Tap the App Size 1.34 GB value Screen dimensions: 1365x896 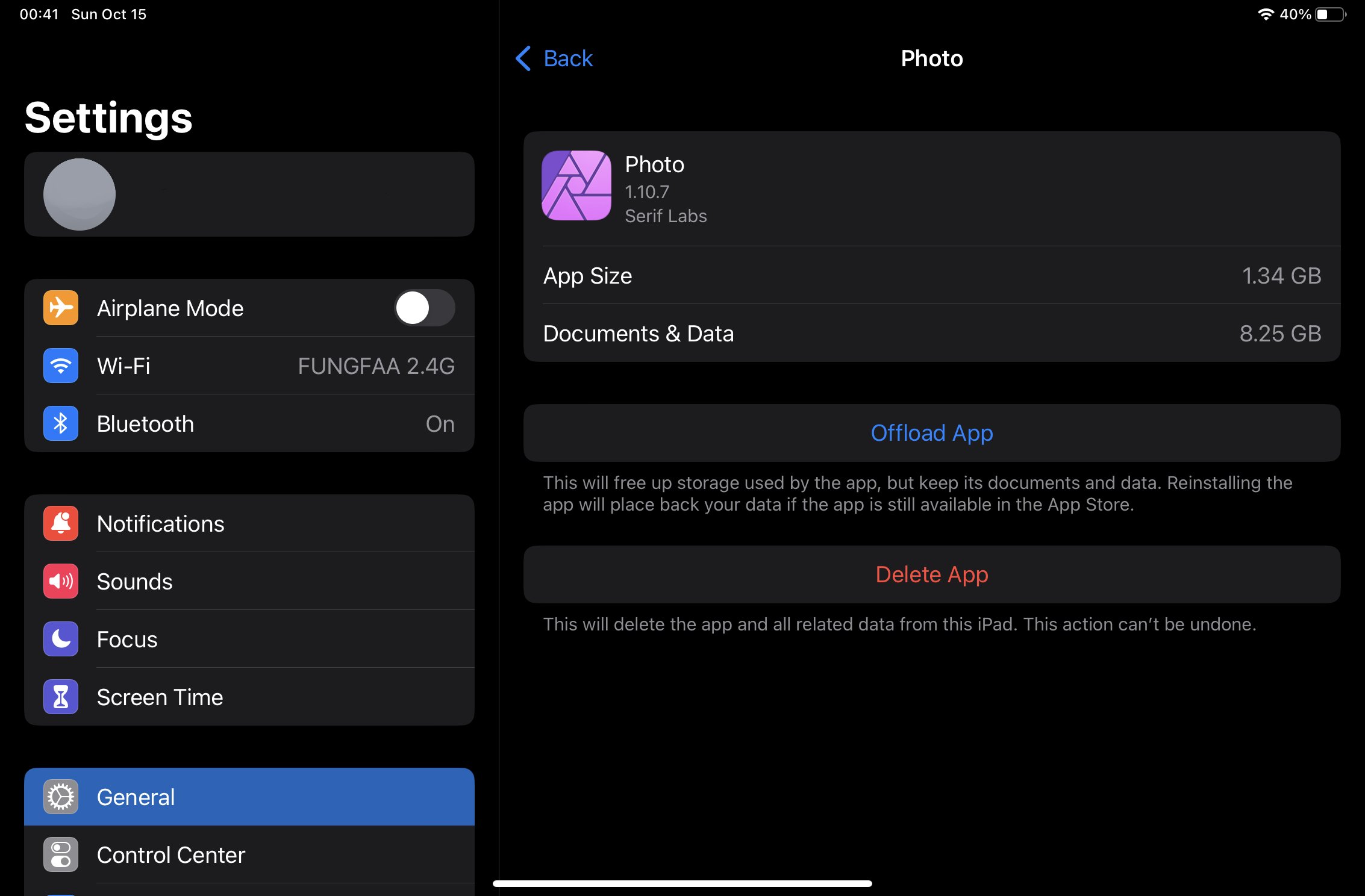pos(1282,276)
